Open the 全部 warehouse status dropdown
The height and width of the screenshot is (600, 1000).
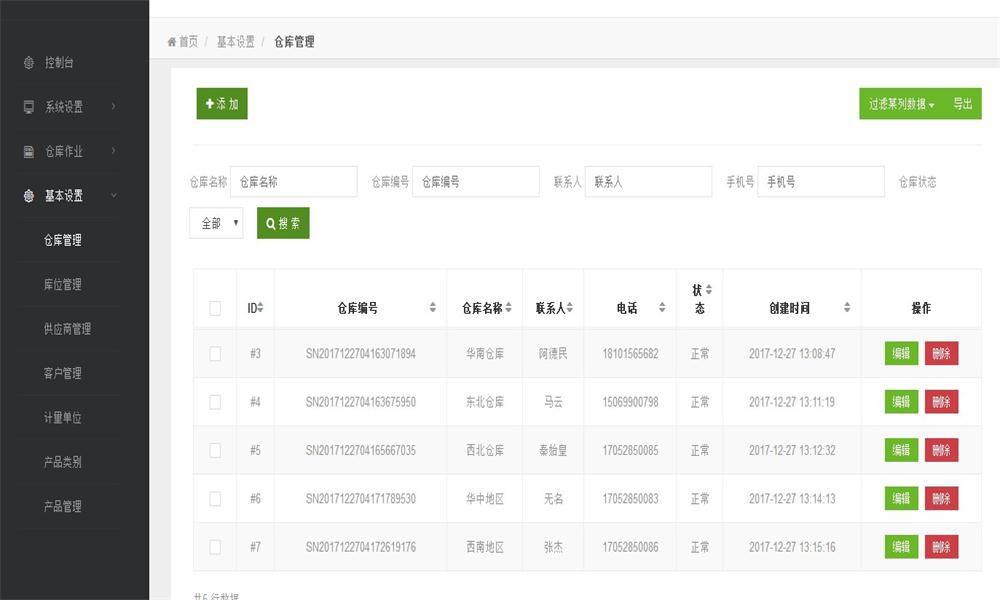coord(216,223)
